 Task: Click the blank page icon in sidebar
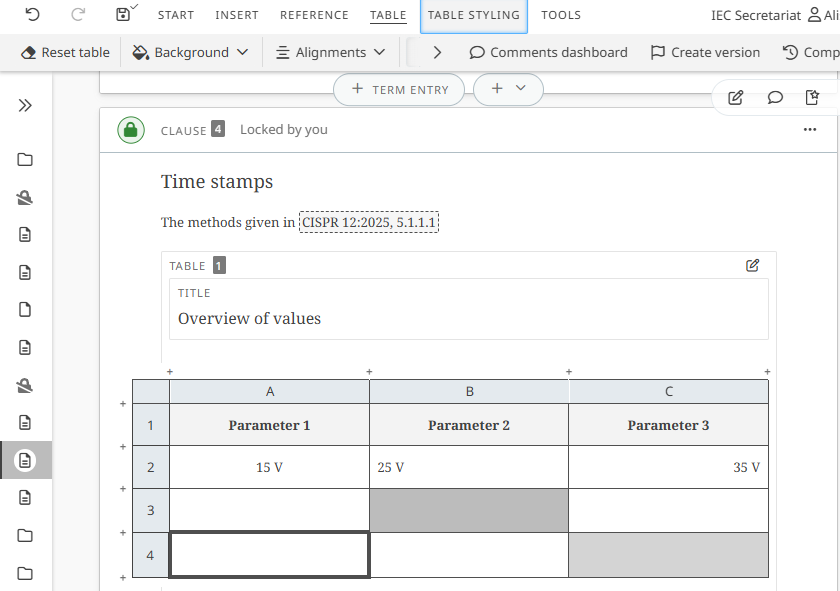pyautogui.click(x=25, y=310)
